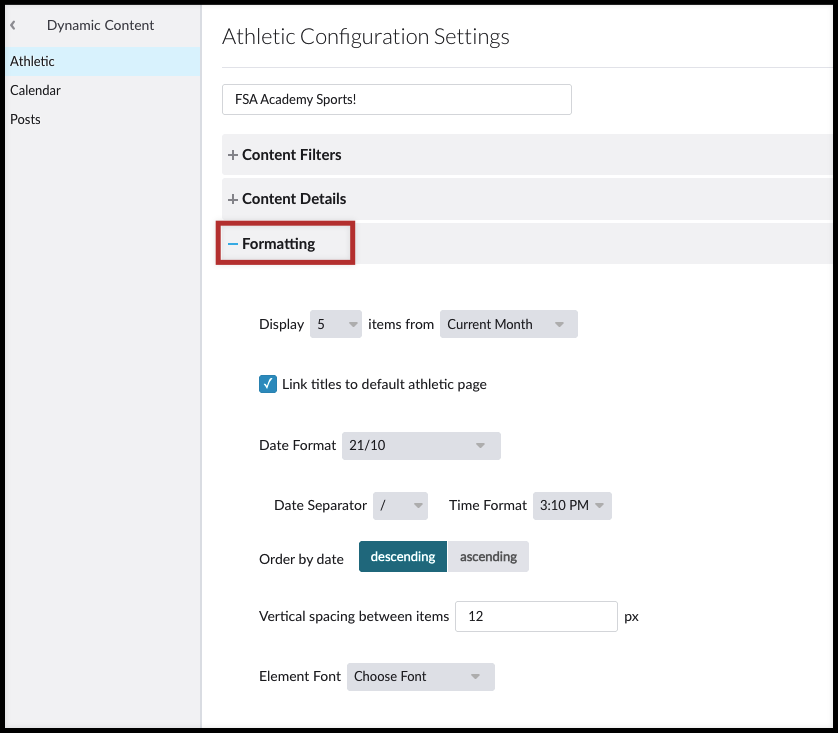Set order by date to descending
838x733 pixels.
tap(402, 557)
